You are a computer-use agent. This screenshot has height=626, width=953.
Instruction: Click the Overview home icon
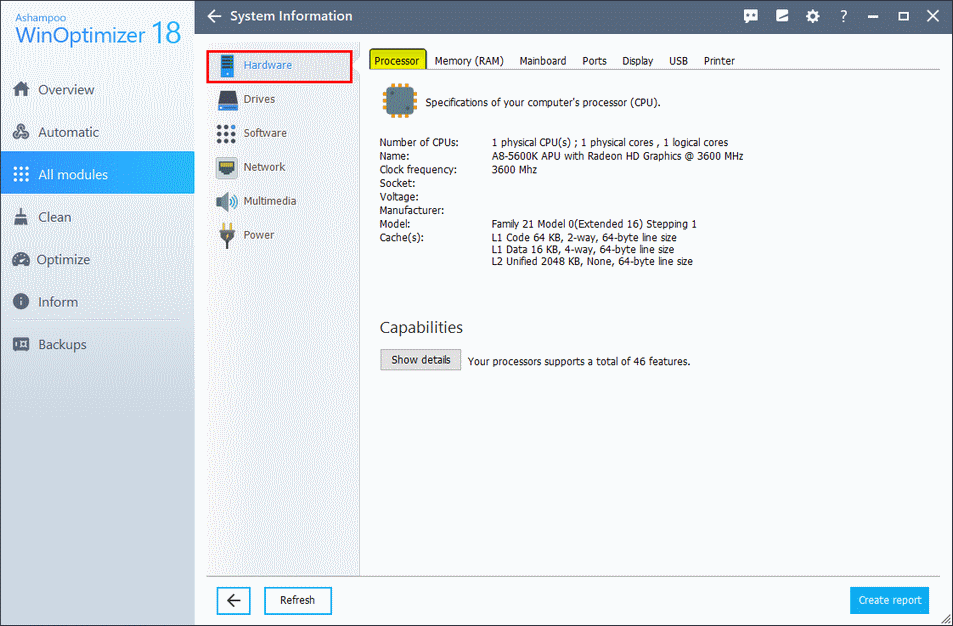(21, 89)
